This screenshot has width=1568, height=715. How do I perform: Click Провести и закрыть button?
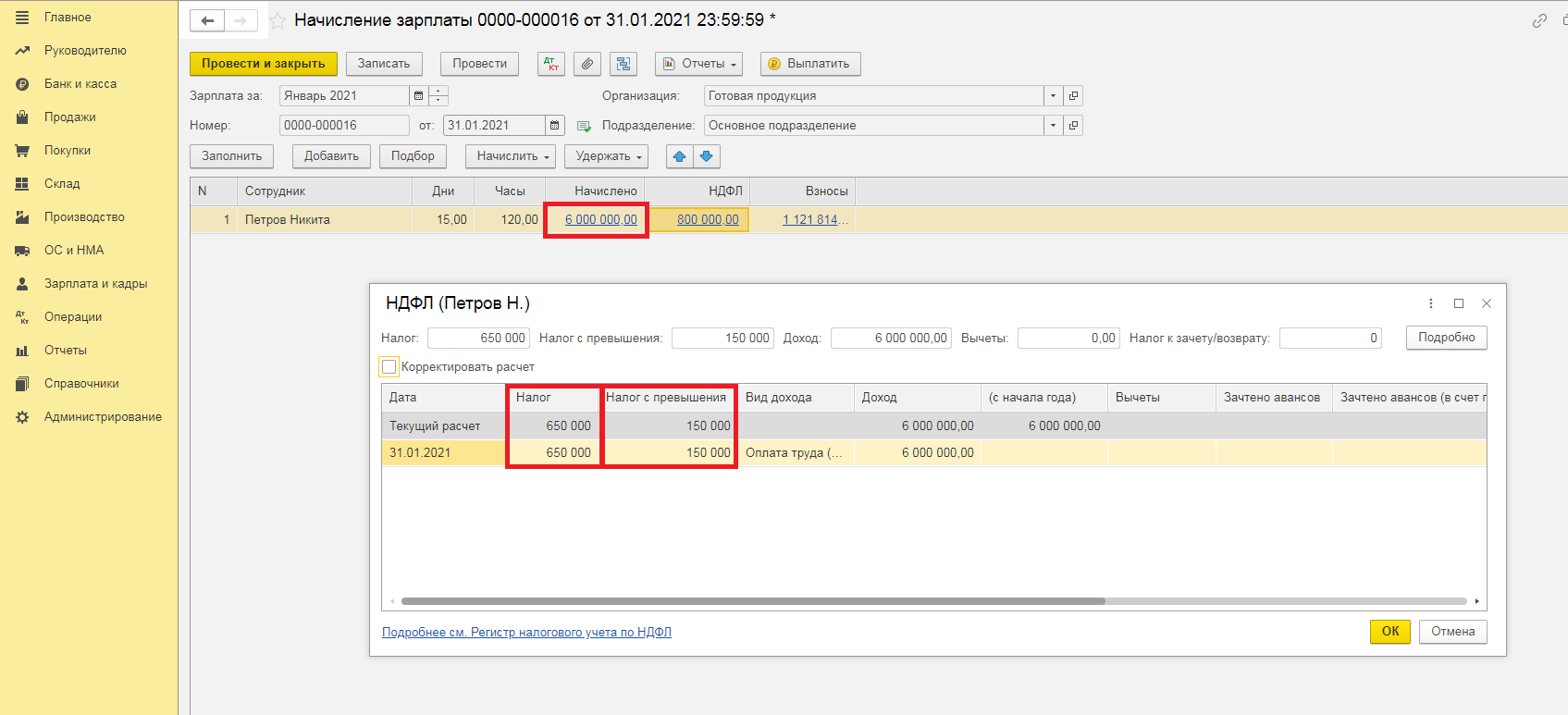pos(264,64)
